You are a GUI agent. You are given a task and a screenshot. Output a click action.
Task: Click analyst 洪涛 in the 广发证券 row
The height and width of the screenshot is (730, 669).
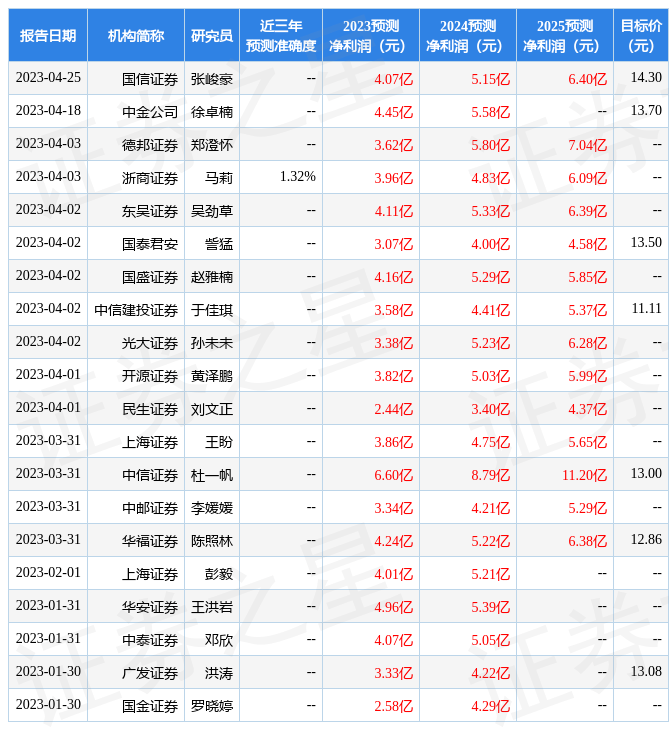[219, 672]
